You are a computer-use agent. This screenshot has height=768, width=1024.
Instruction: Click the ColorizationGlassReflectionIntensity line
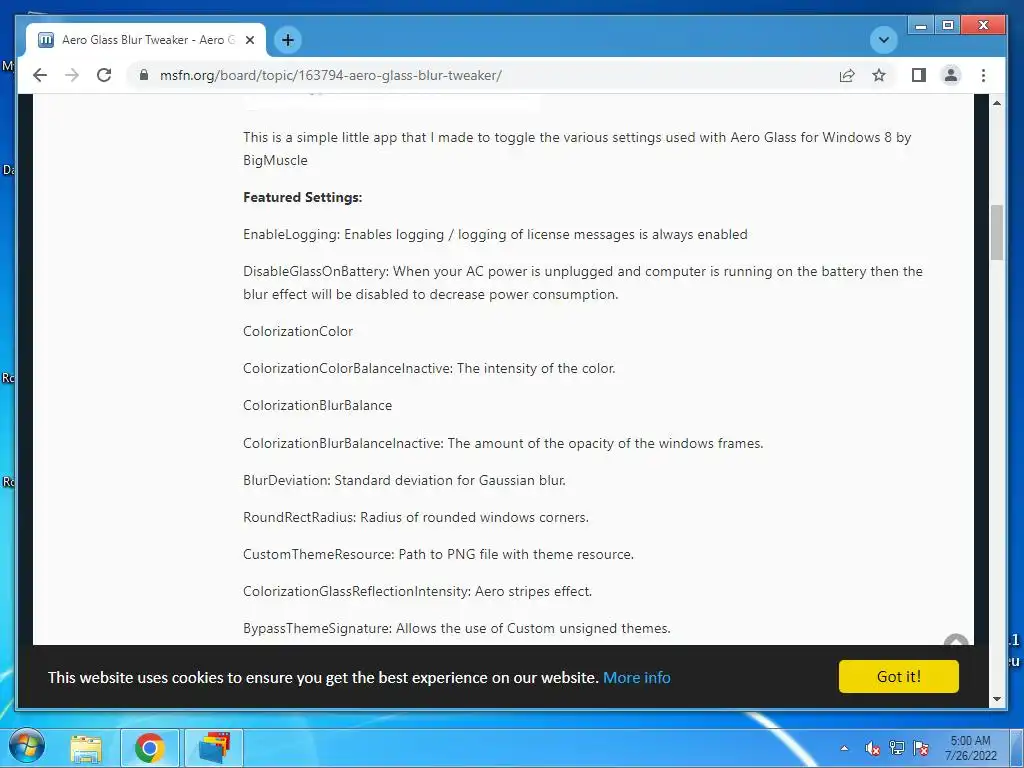(x=417, y=592)
